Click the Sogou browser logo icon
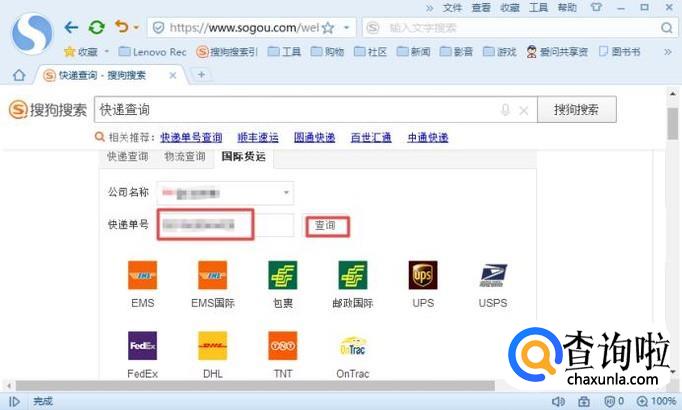 point(32,33)
